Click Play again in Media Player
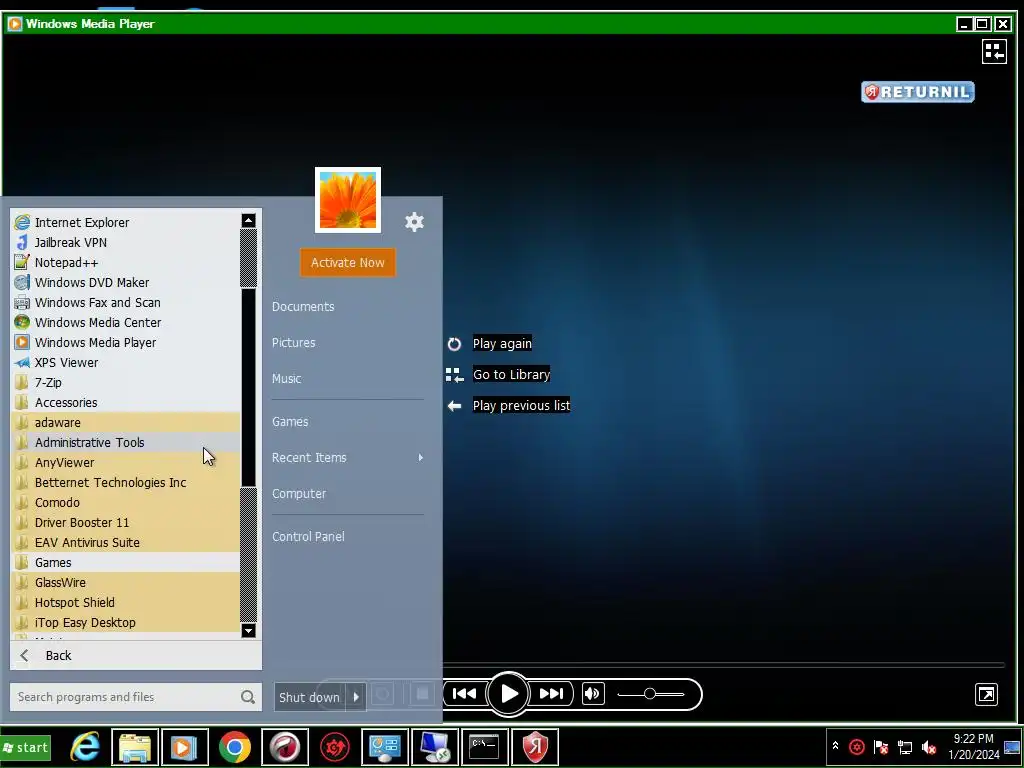 (x=502, y=344)
